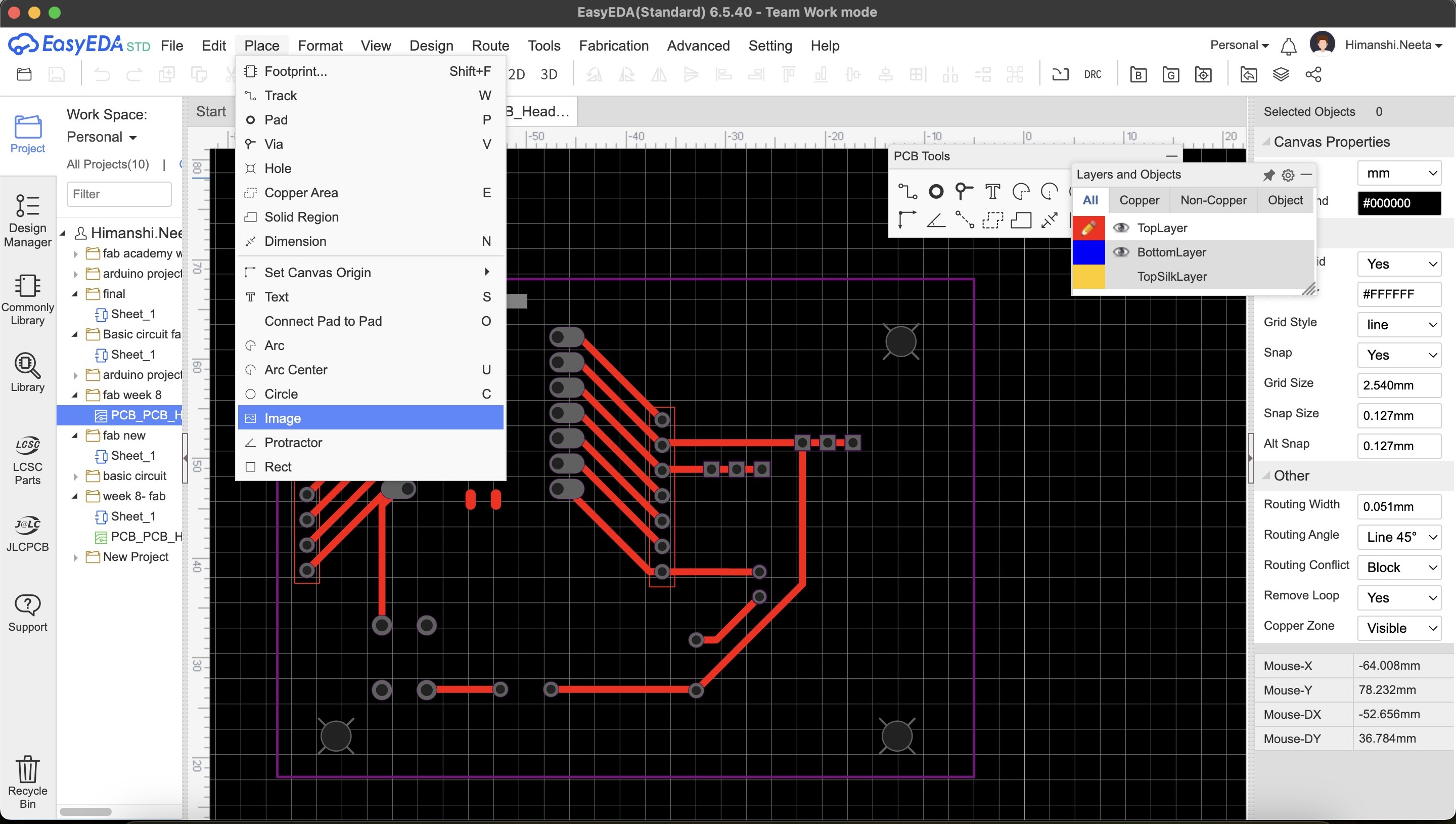This screenshot has width=1456, height=824.
Task: Minimize the PCB Tools panel
Action: [1171, 156]
